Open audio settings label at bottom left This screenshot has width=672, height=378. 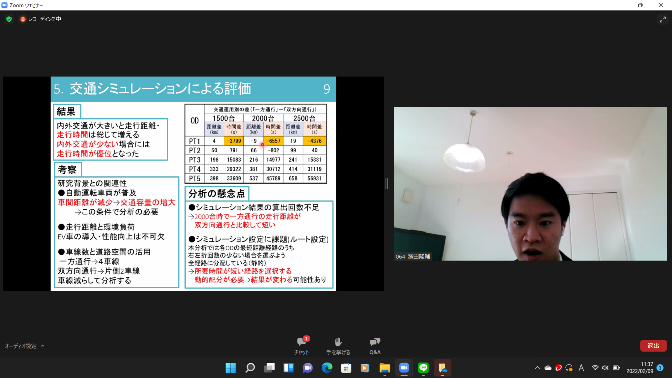pos(21,346)
